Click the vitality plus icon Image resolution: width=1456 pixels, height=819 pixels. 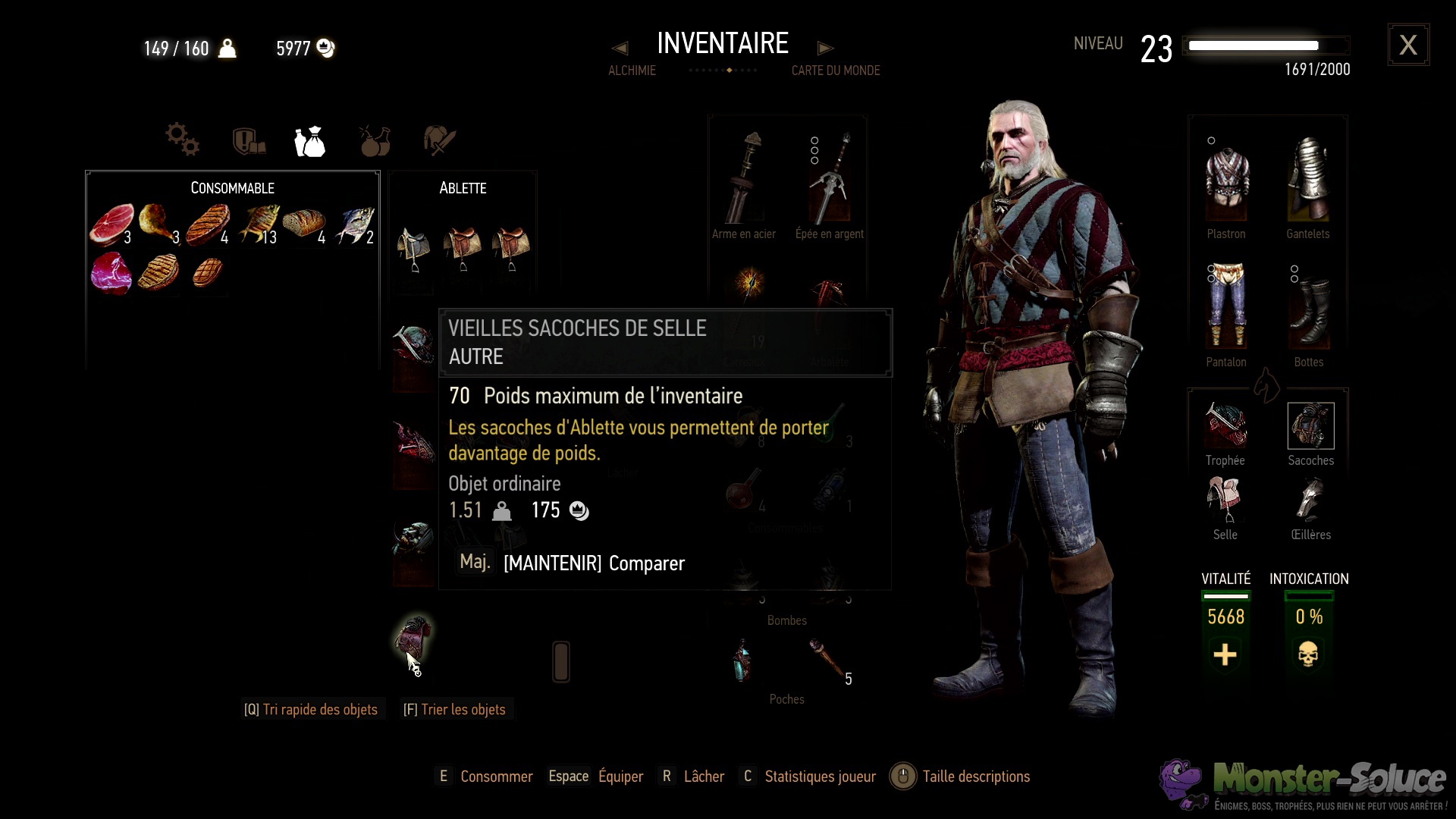(x=1225, y=654)
